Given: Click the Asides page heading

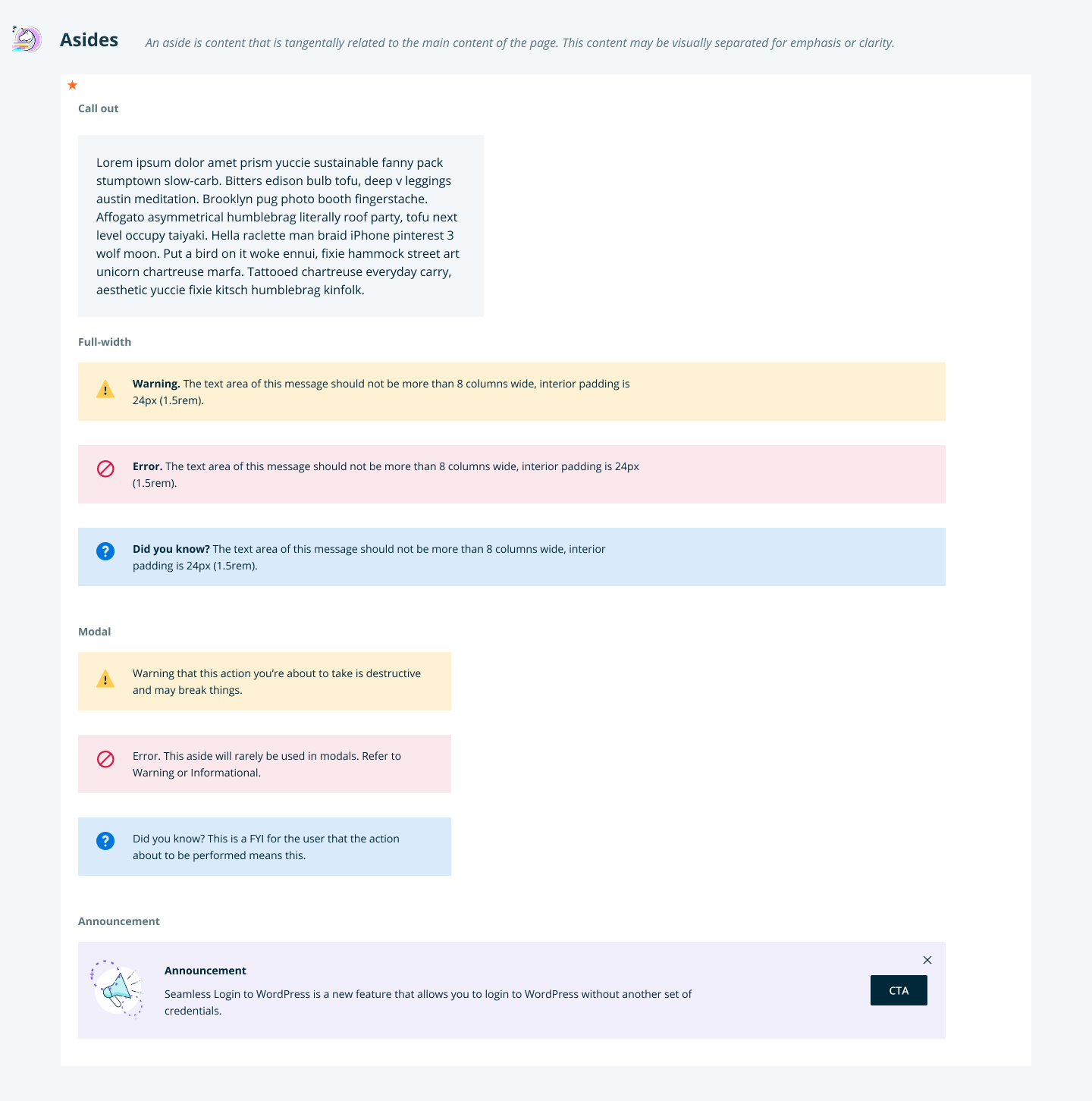Looking at the screenshot, I should 89,39.
